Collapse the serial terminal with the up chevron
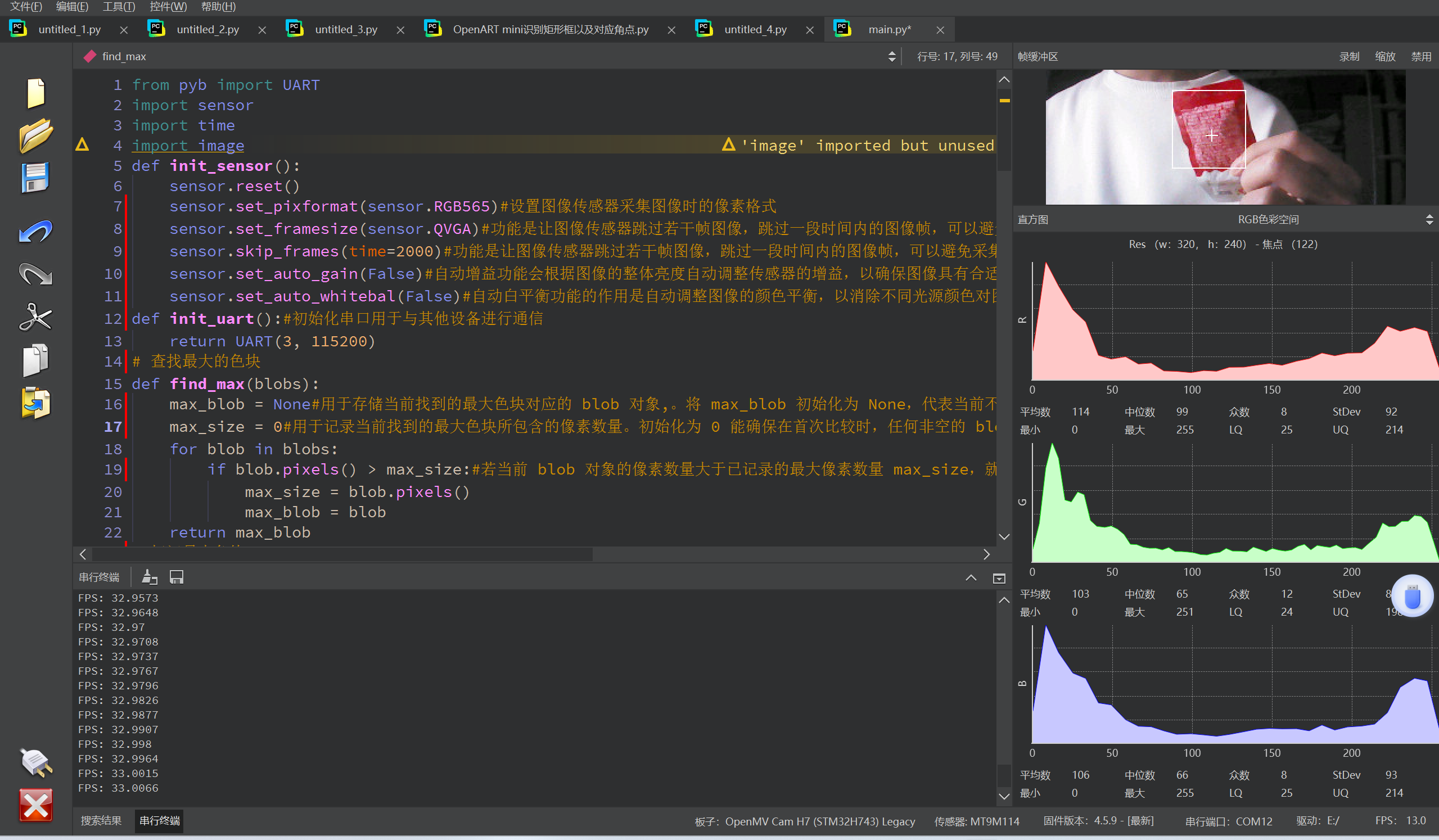This screenshot has width=1439, height=840. tap(971, 578)
